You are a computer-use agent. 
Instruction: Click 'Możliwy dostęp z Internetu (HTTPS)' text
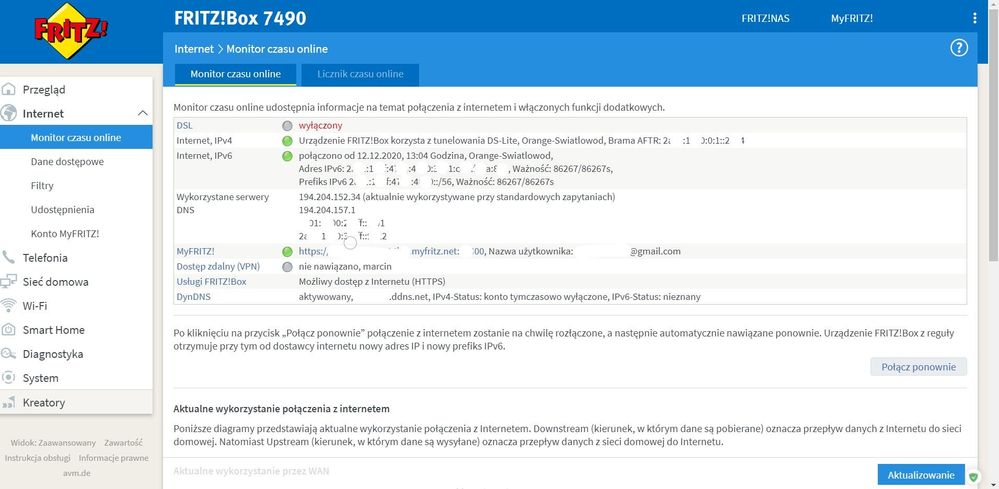[x=372, y=282]
